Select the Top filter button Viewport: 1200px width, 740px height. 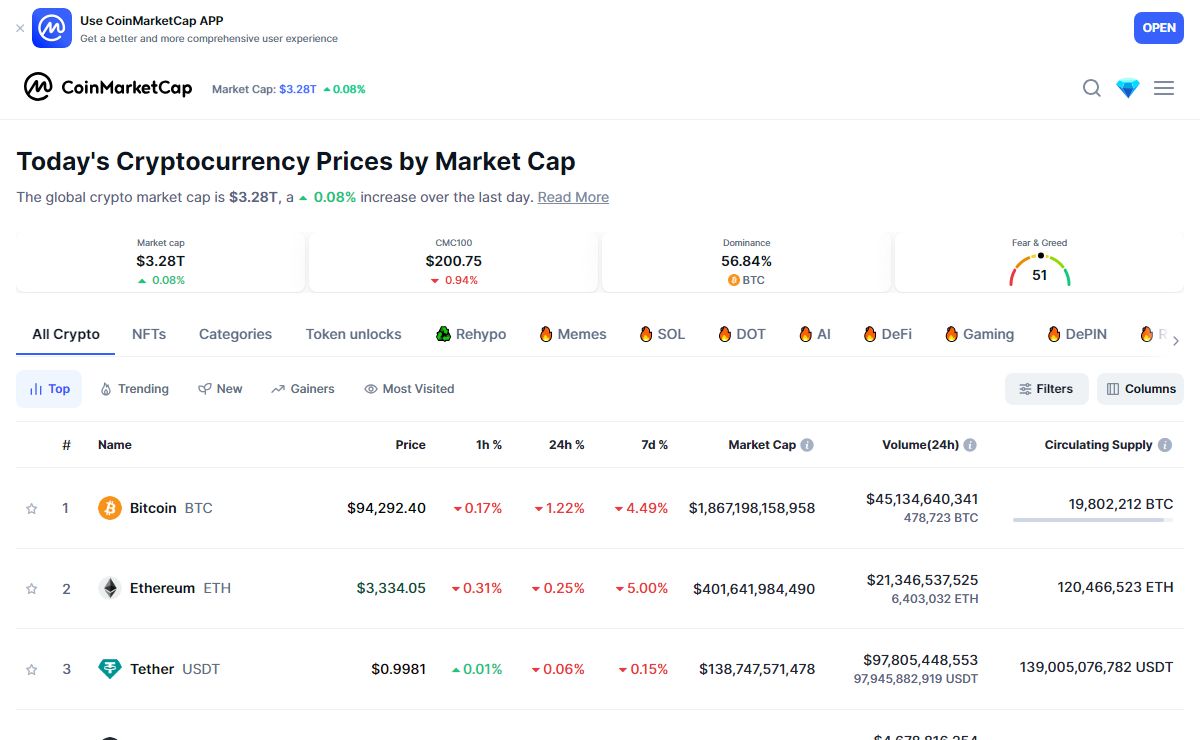tap(49, 389)
